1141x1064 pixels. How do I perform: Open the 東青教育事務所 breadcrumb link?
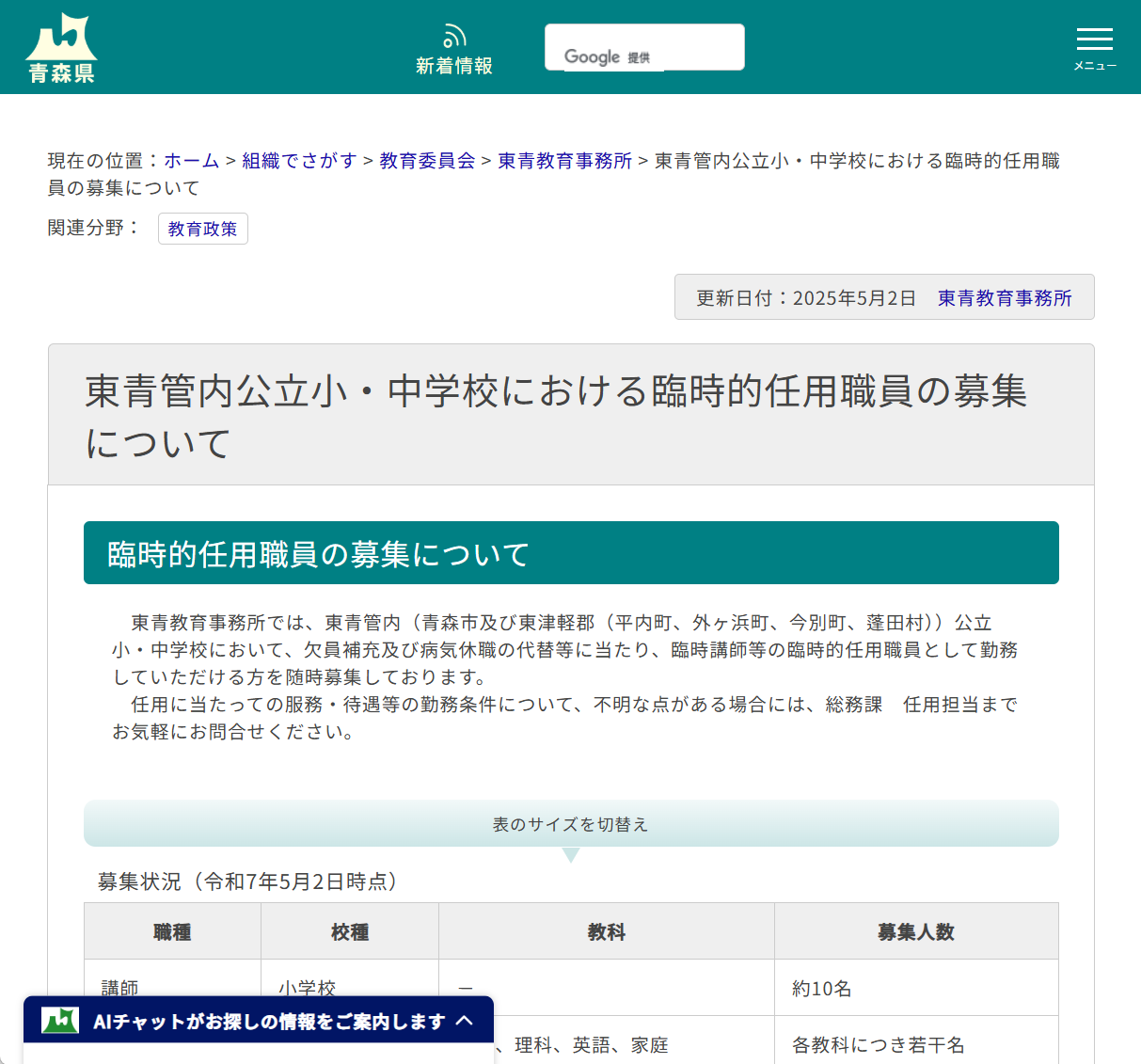tap(563, 160)
